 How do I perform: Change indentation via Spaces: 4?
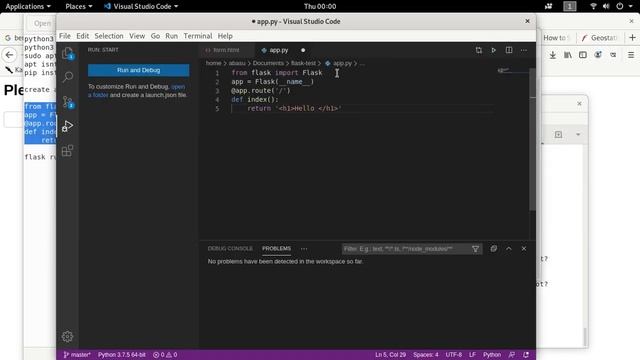click(426, 355)
